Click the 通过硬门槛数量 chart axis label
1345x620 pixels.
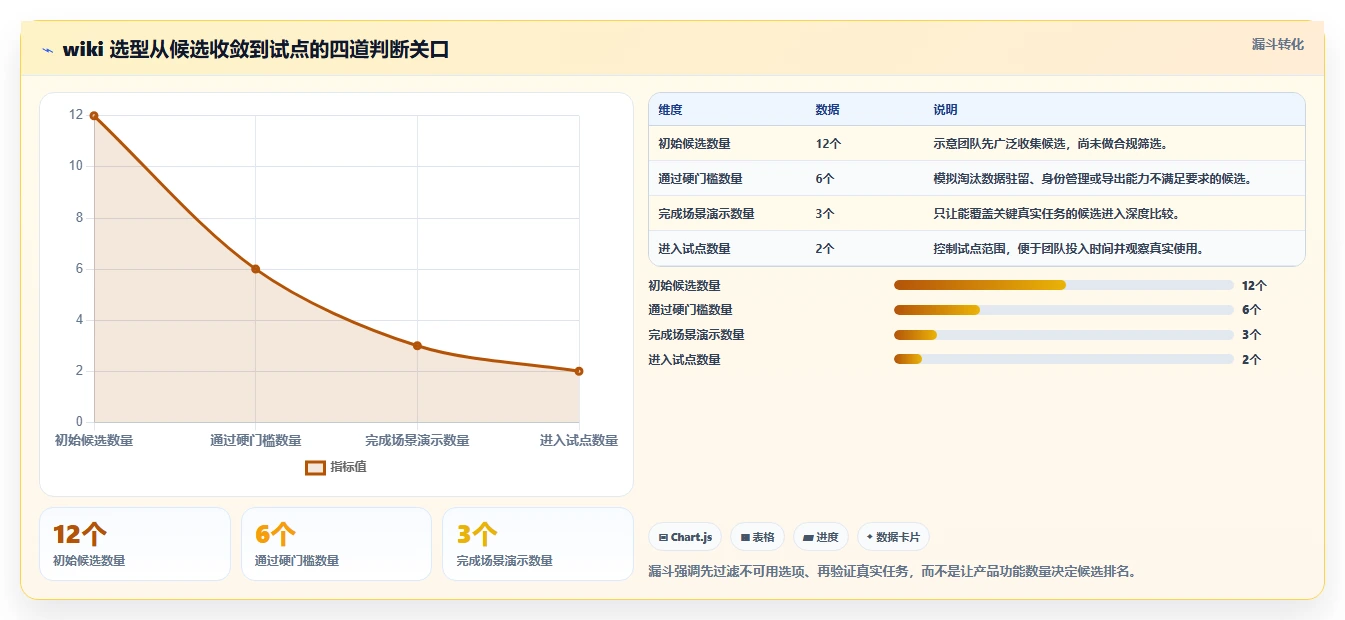(x=256, y=441)
